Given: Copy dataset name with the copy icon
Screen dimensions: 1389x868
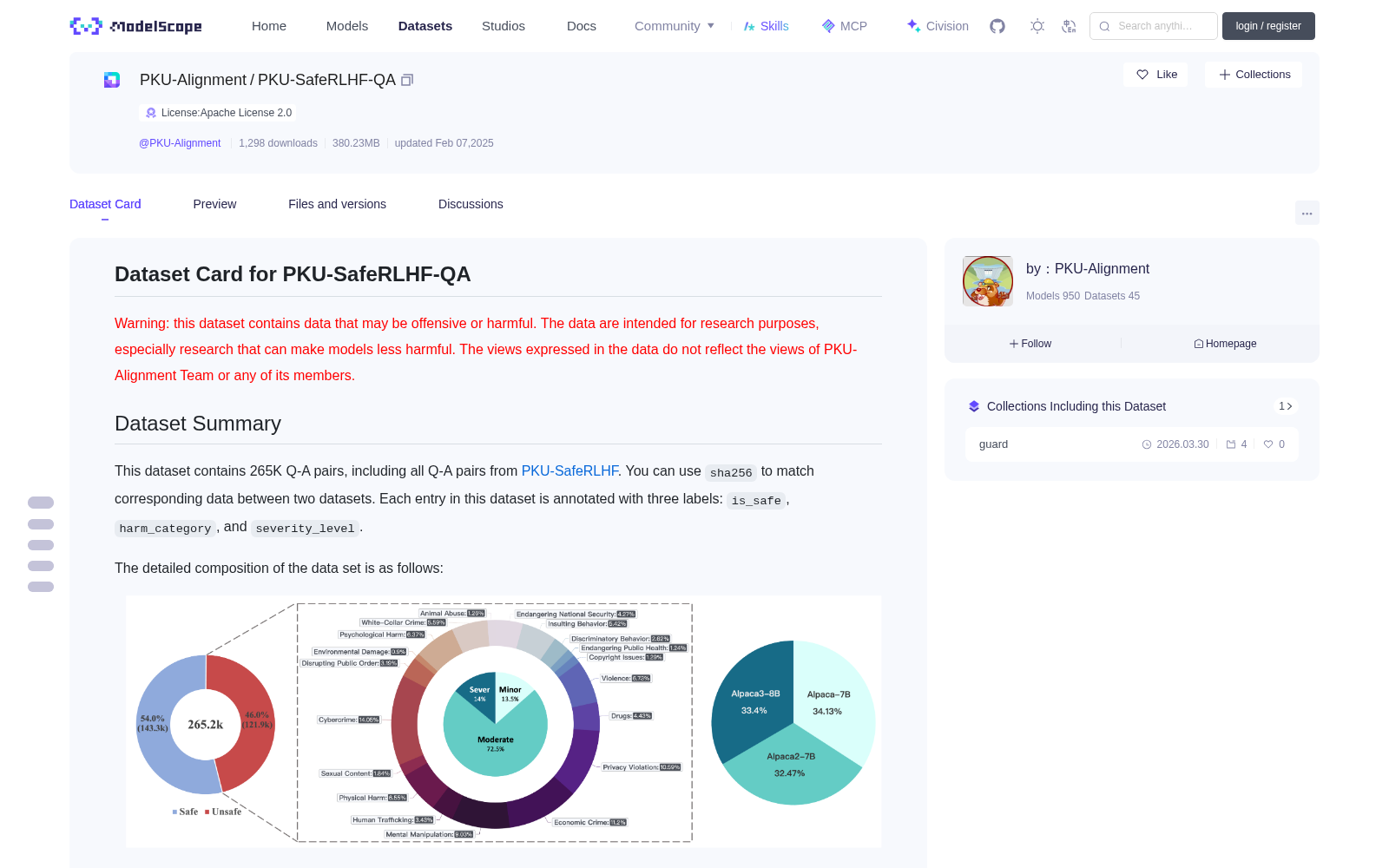Looking at the screenshot, I should [x=407, y=80].
